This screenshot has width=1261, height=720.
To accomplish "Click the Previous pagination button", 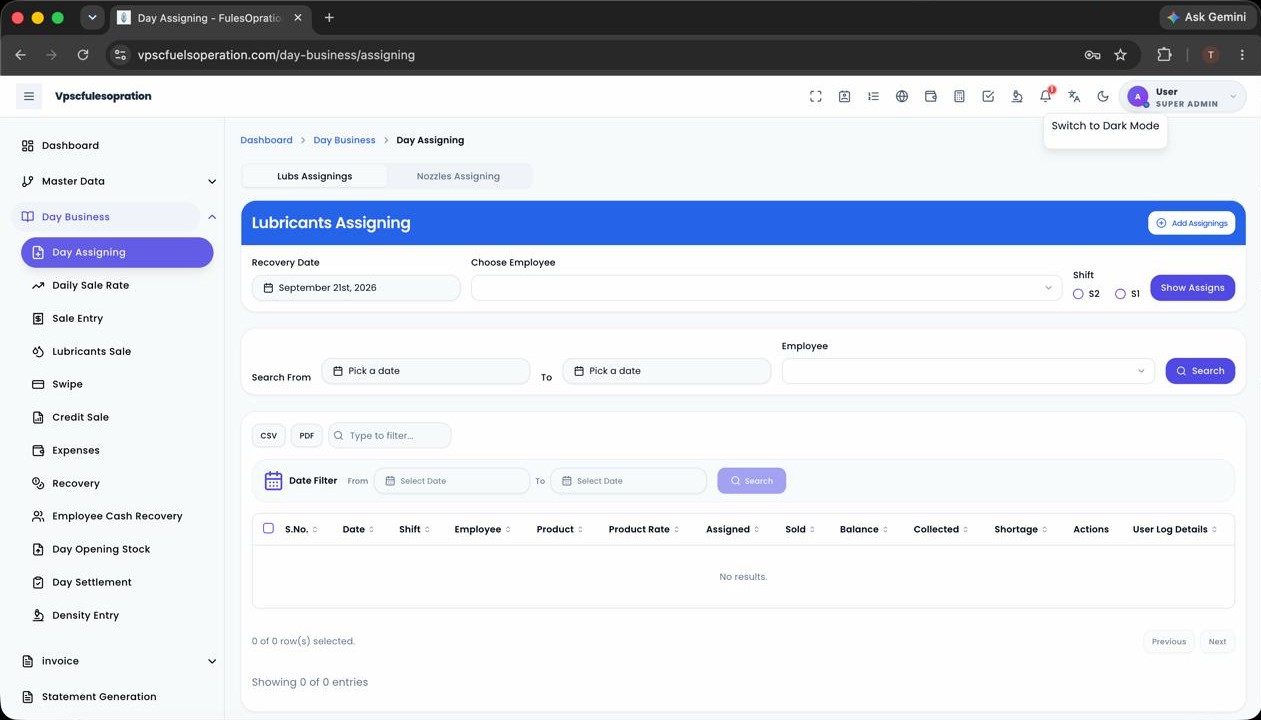I will [x=1168, y=642].
